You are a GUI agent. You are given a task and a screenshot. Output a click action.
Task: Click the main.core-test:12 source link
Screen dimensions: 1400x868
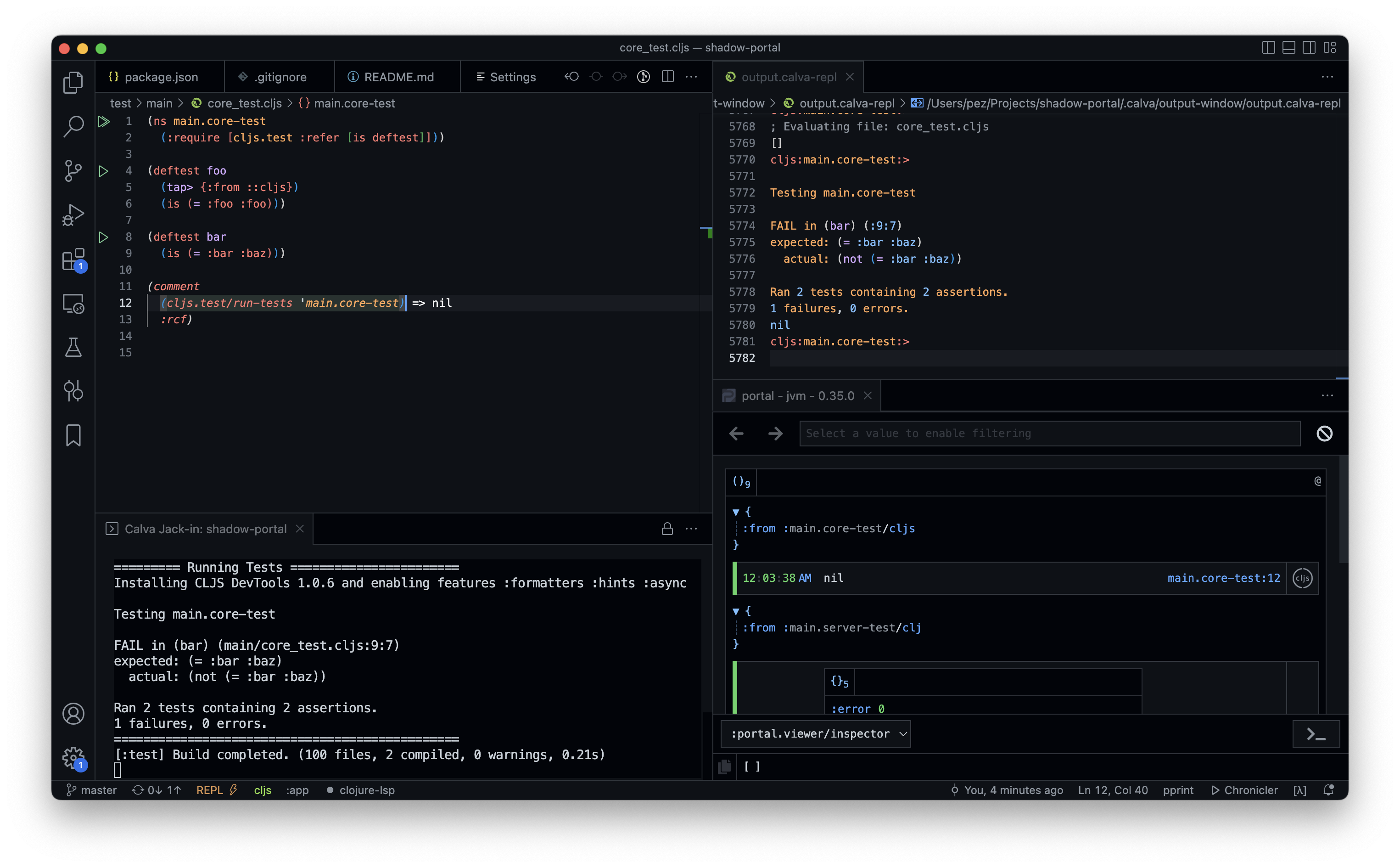1223,578
